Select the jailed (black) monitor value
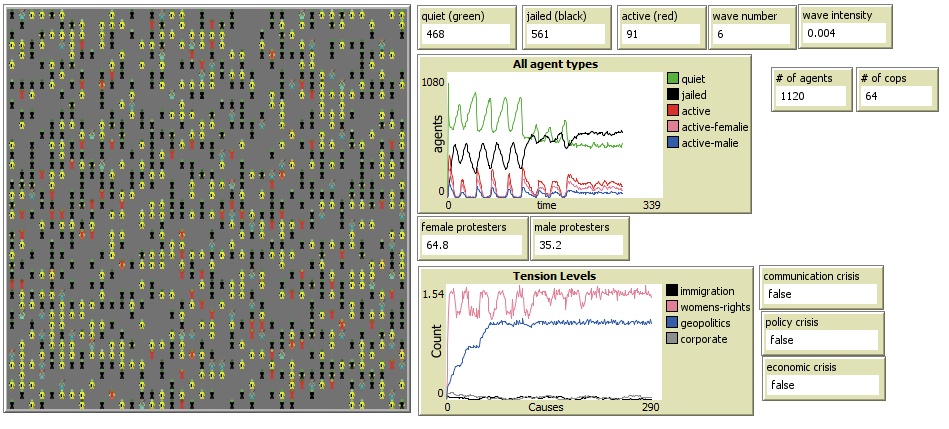Image resolution: width=949 pixels, height=429 pixels. (565, 34)
